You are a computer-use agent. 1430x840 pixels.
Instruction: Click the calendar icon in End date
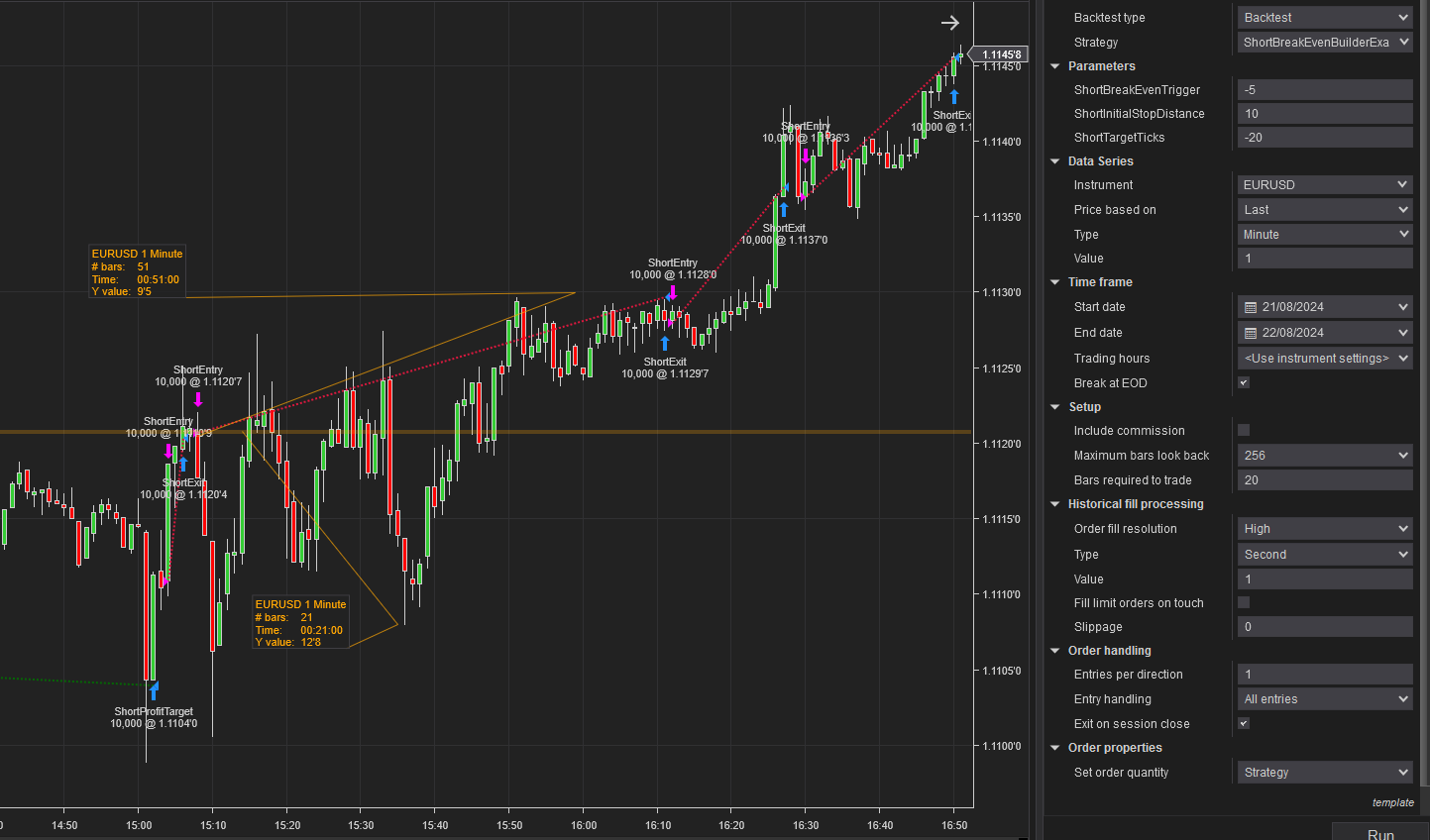(x=1251, y=333)
